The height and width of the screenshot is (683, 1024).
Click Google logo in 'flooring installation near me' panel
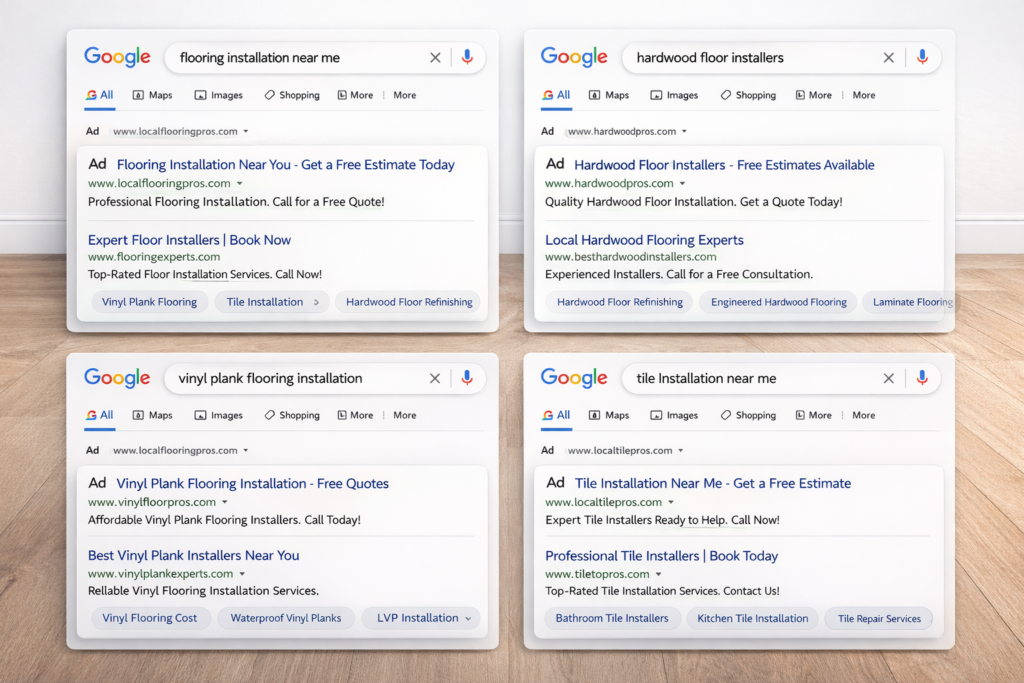118,57
